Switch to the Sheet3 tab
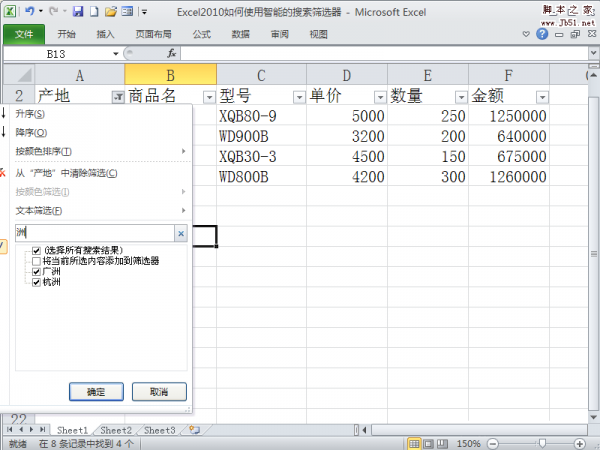This screenshot has width=600, height=450. point(160,430)
